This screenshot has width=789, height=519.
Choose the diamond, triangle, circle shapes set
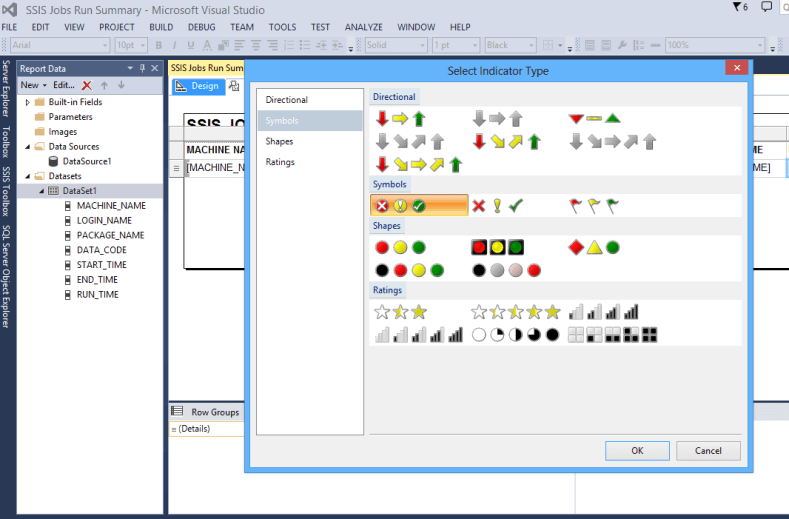594,247
